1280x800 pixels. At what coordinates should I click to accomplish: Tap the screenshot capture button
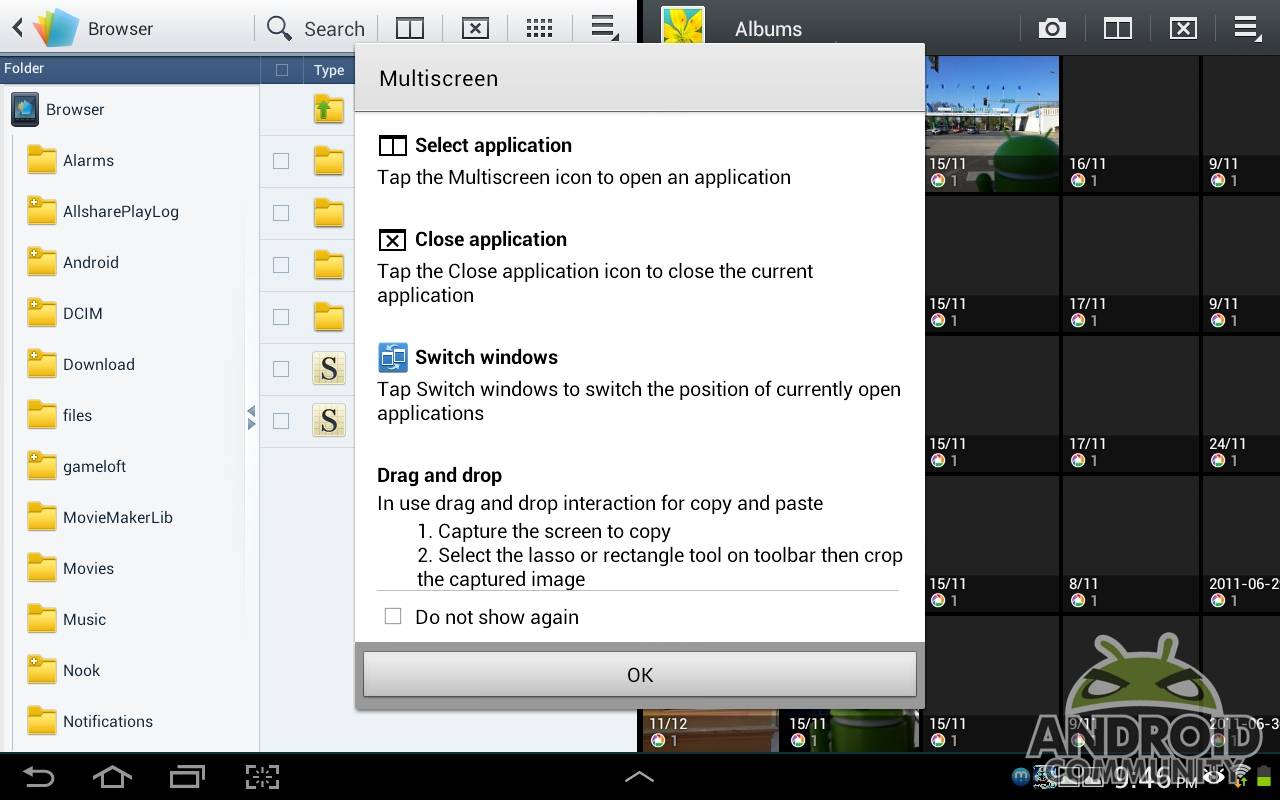click(262, 777)
